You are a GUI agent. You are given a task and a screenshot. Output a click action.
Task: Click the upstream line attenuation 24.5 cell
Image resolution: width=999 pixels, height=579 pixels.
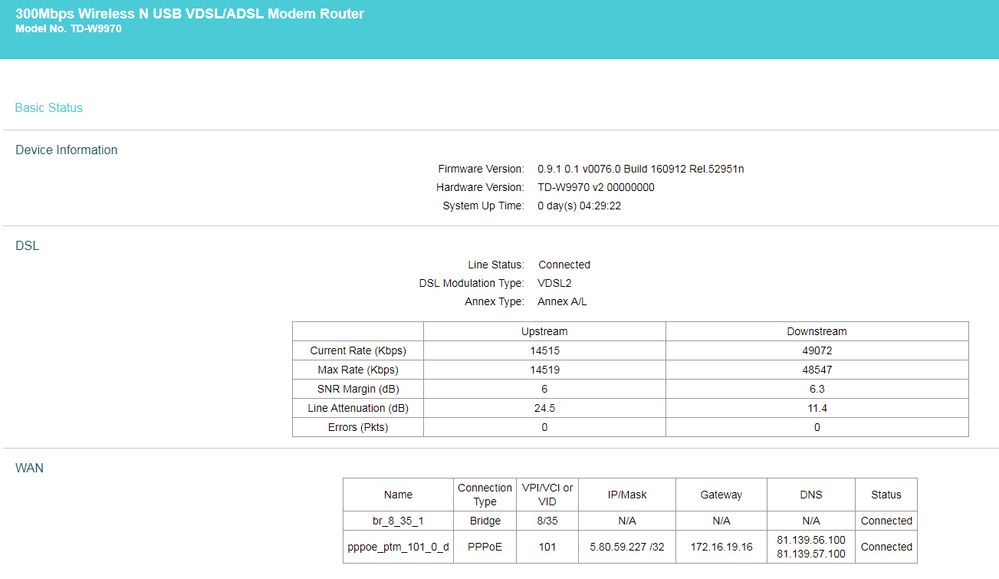click(x=544, y=408)
